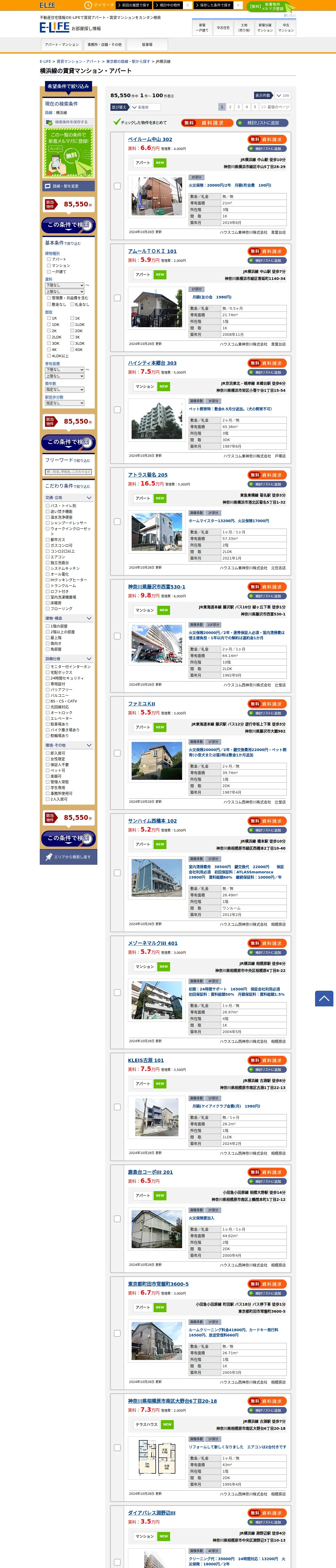The height and width of the screenshot is (1568, 336).
Task: Check the 一戸建て checkbox
Action: click(49, 272)
